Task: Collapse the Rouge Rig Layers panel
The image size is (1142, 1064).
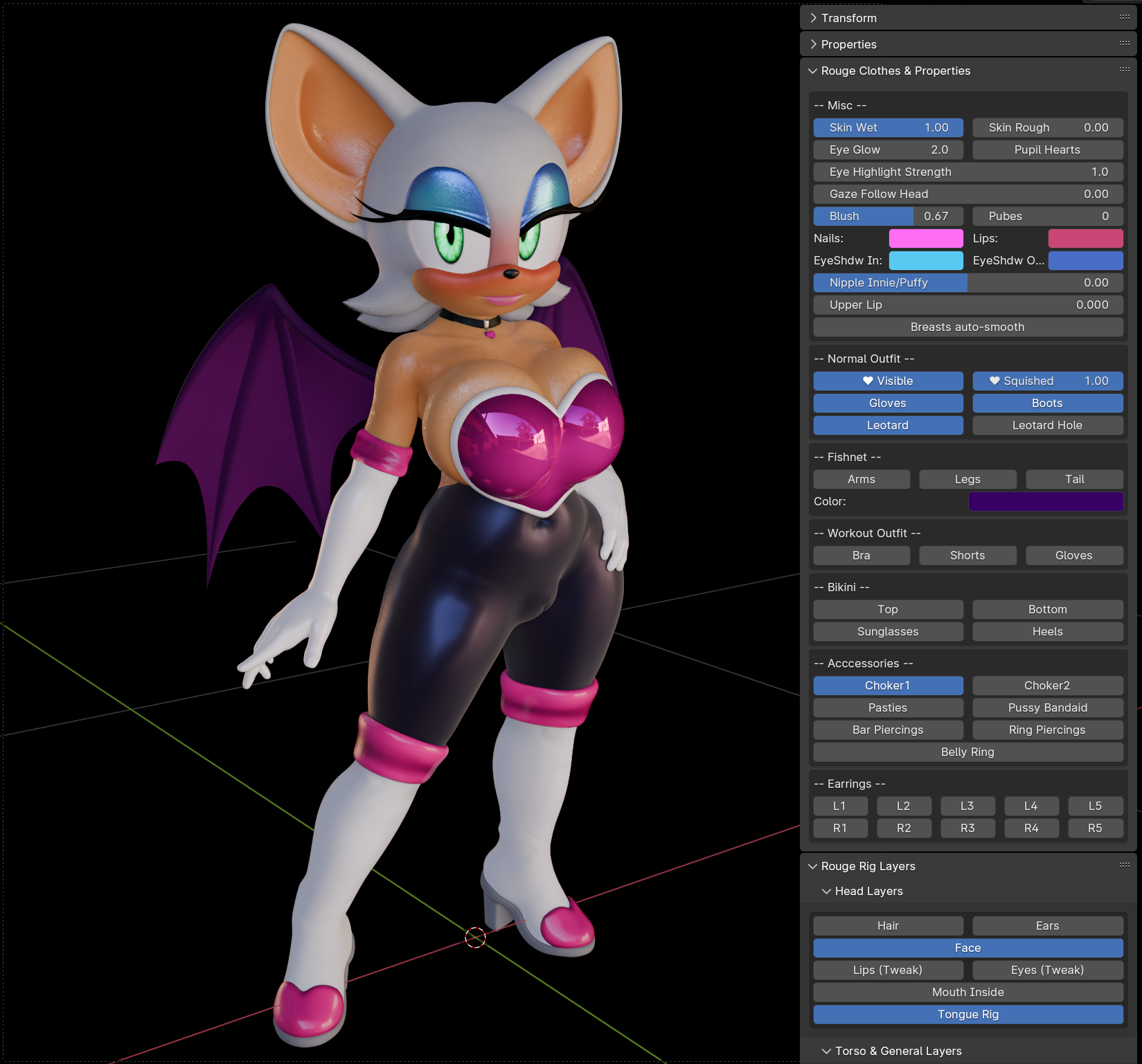Action: click(x=813, y=866)
